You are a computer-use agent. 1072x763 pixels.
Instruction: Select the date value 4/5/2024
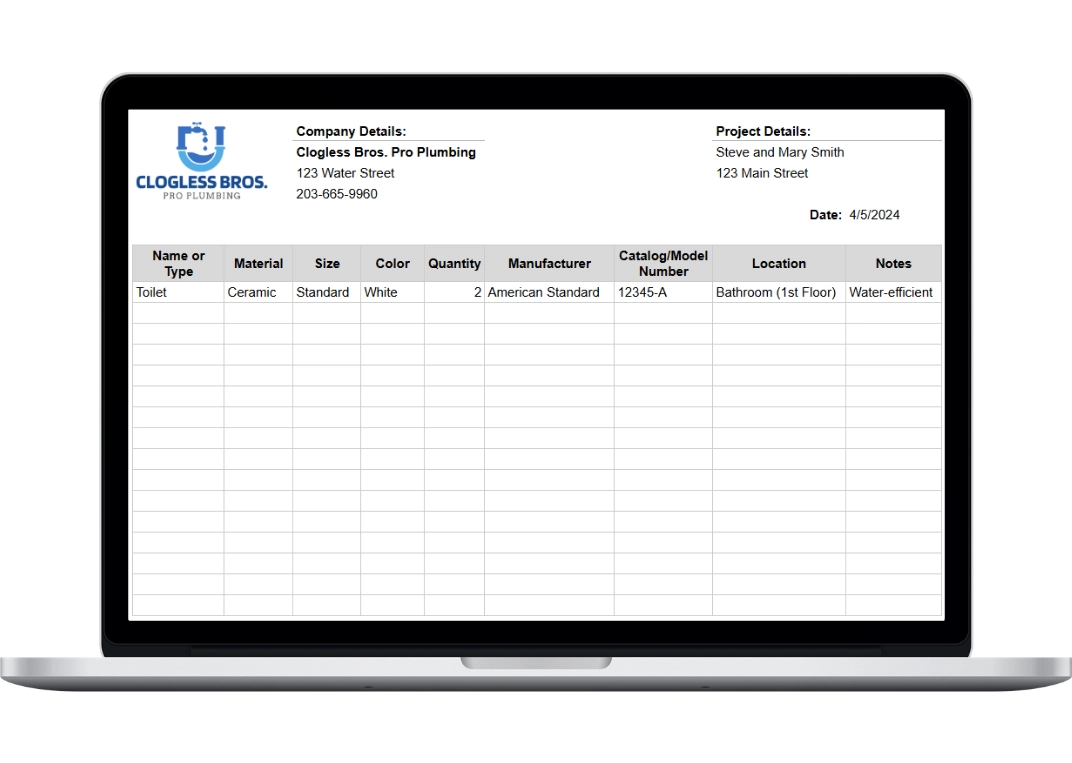click(874, 215)
